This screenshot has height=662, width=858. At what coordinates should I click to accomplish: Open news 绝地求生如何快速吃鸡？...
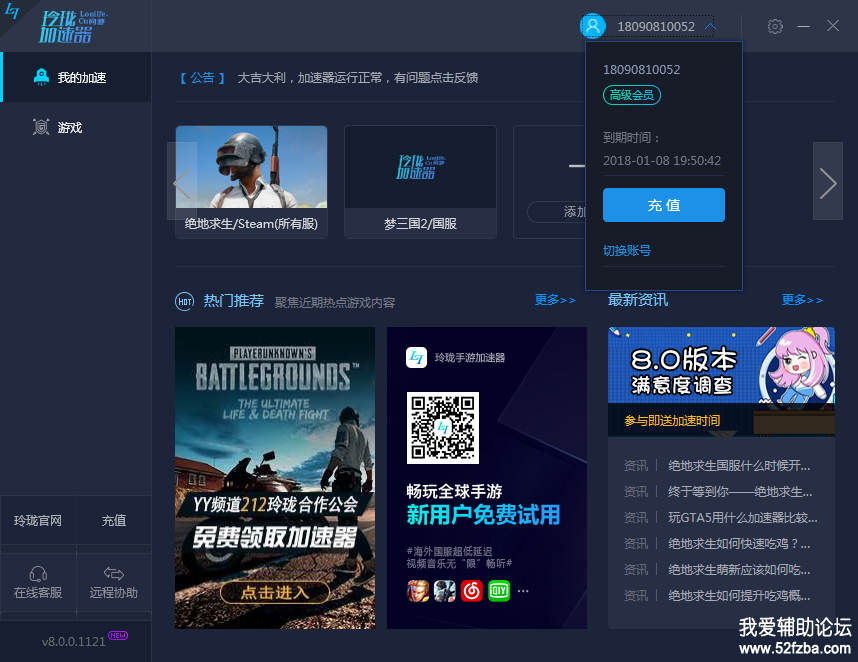coord(739,543)
